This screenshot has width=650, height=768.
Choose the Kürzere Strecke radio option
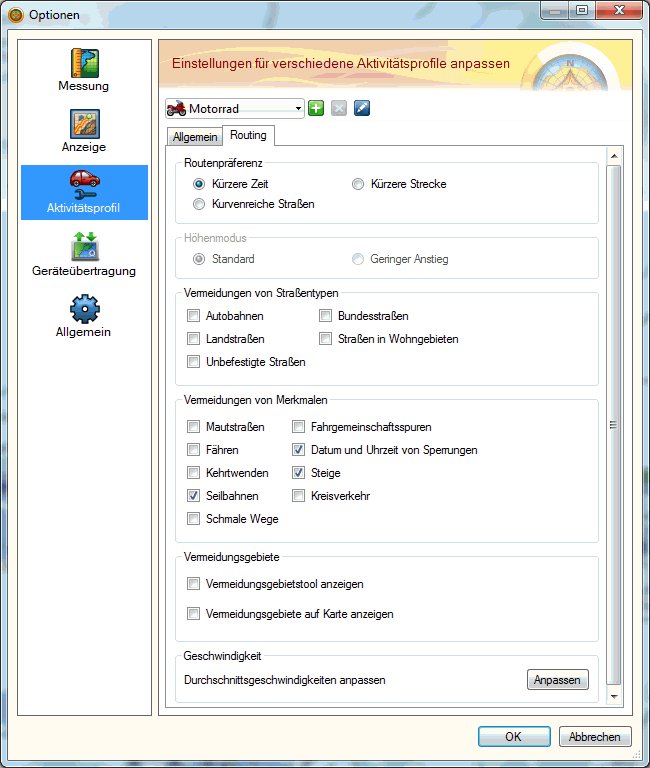(358, 184)
